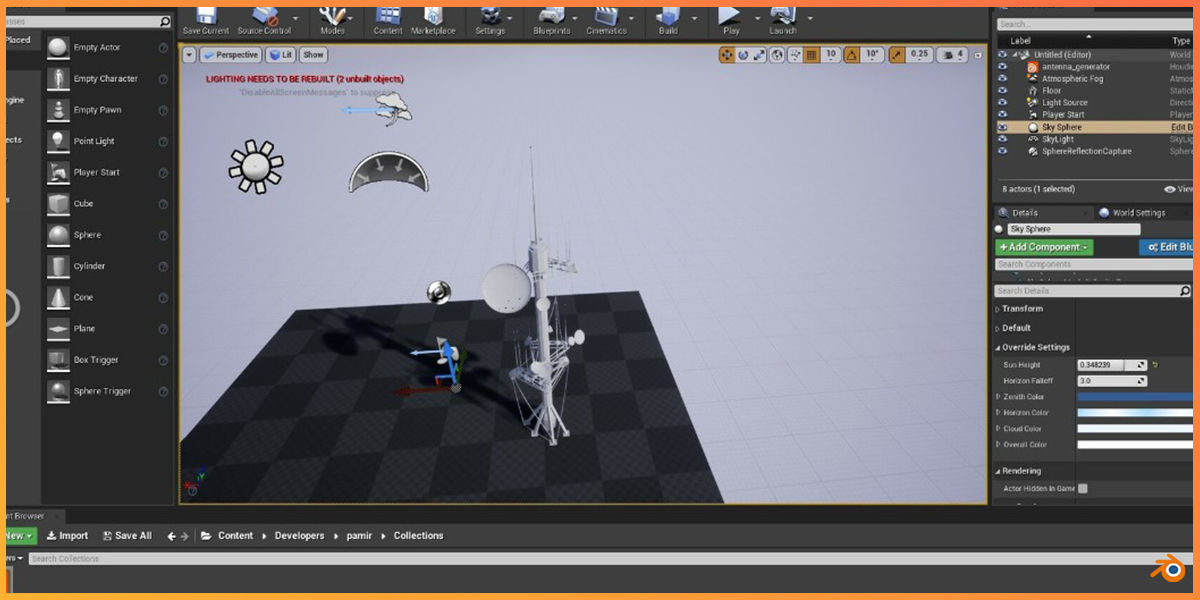Click Import in the Content Browser
The width and height of the screenshot is (1200, 600).
tap(67, 535)
